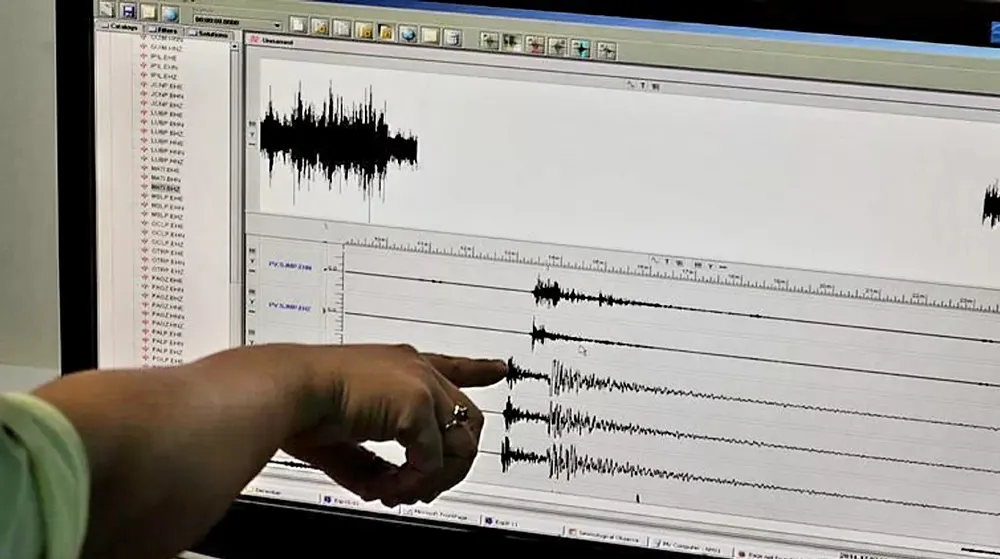The width and height of the screenshot is (1000, 559).
Task: Click the blank document icon in middle toolbar
Action: [298, 24]
